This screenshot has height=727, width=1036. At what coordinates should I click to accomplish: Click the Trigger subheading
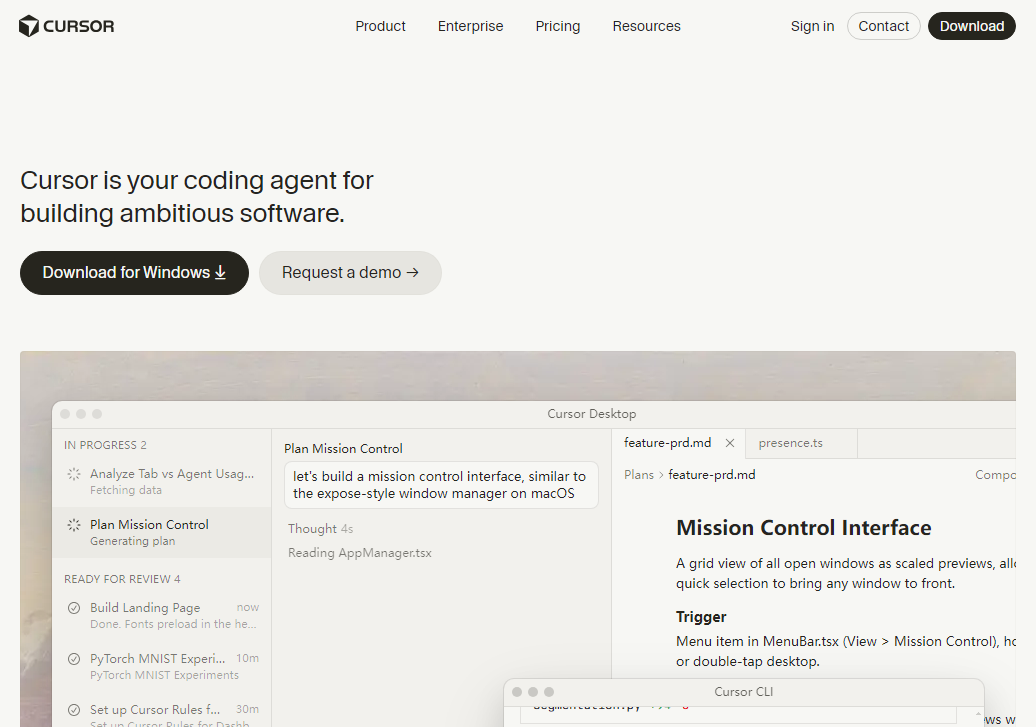701,617
